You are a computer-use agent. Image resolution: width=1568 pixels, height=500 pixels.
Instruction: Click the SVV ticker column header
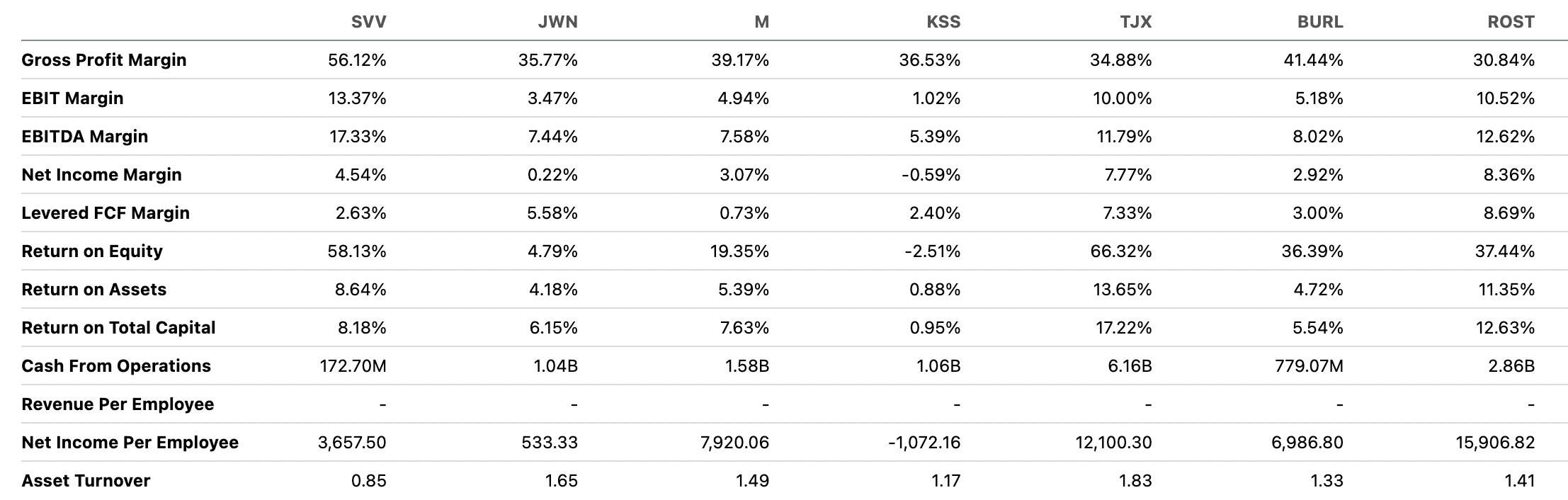click(368, 22)
